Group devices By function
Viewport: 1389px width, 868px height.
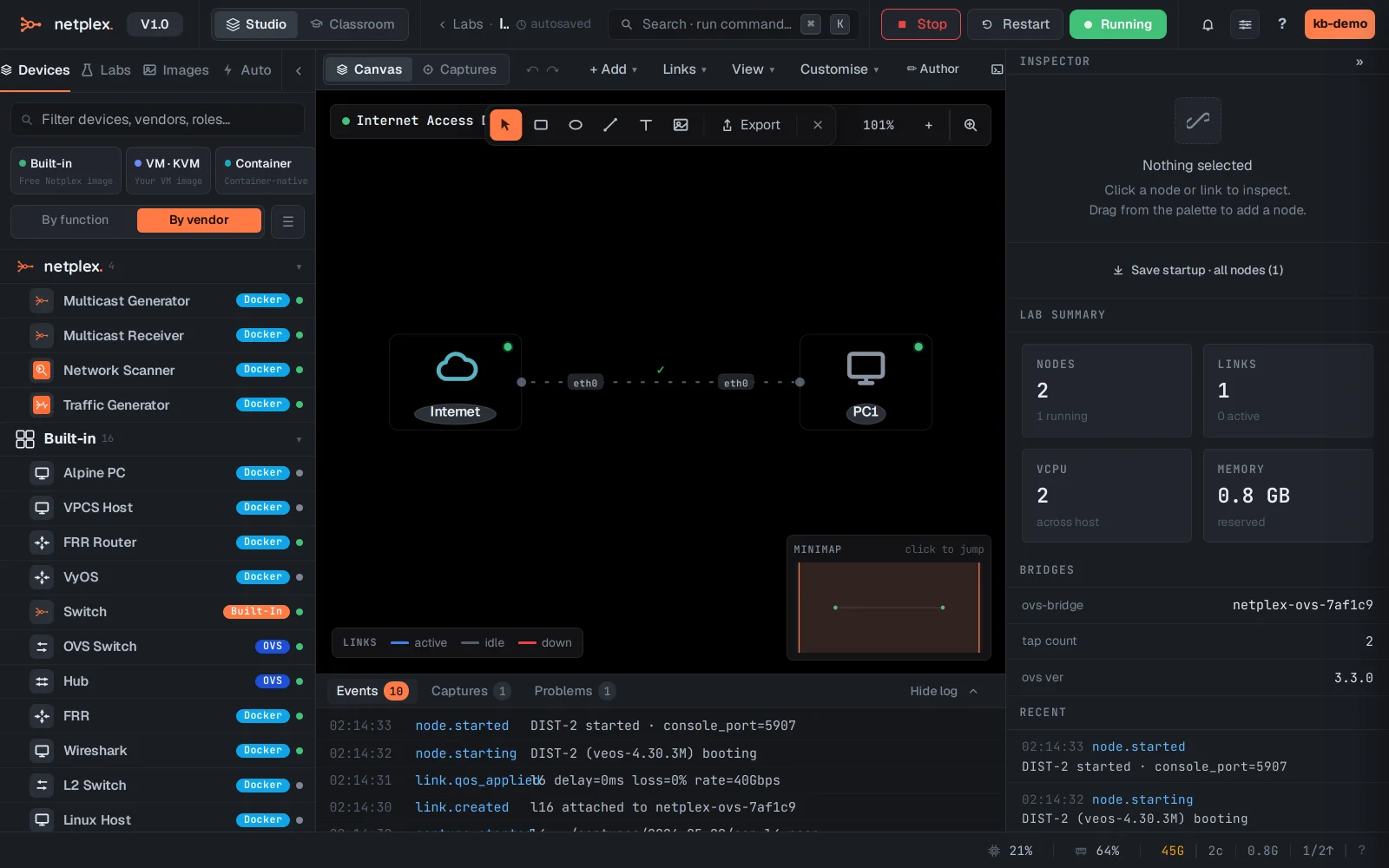(76, 220)
